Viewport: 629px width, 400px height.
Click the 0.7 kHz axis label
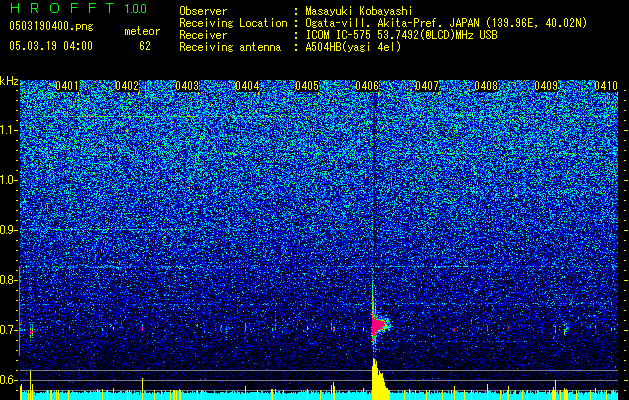point(8,330)
